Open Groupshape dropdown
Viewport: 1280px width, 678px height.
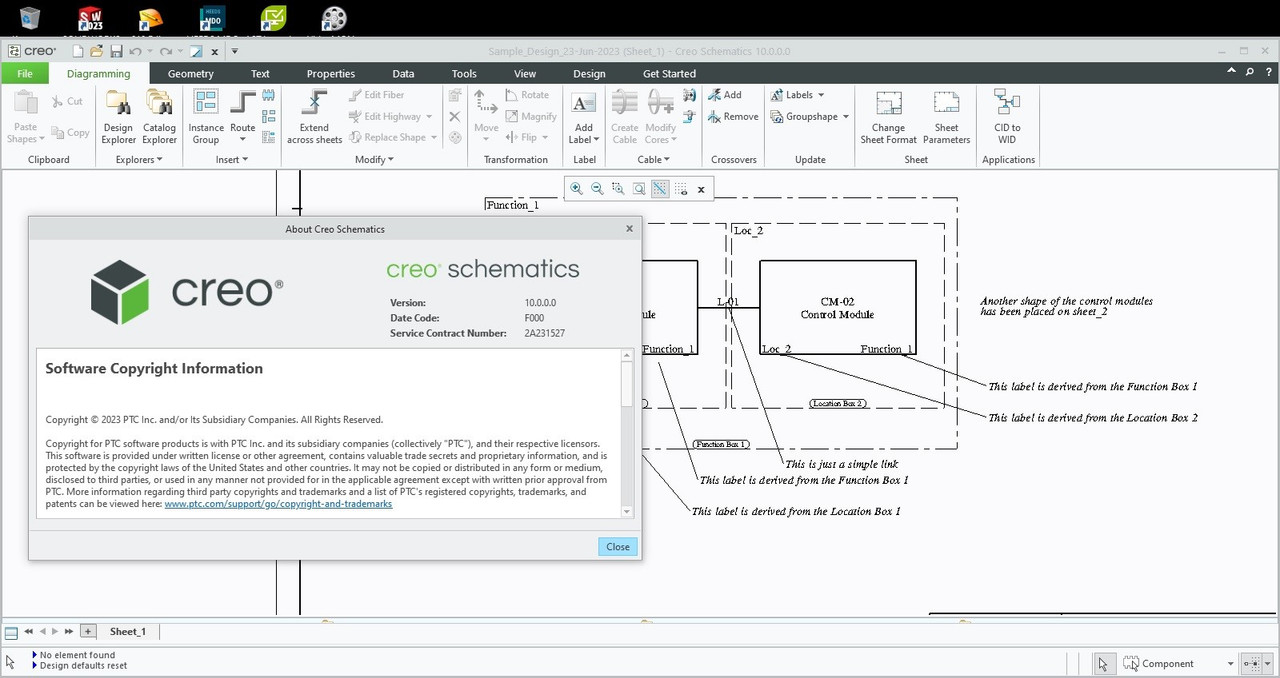point(809,116)
